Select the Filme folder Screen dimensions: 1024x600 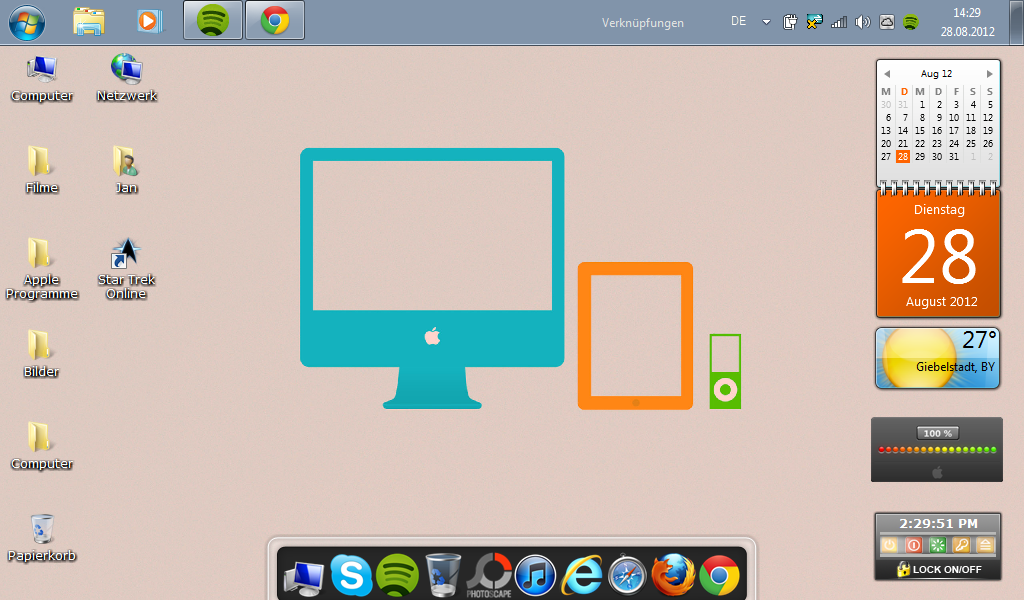click(42, 170)
